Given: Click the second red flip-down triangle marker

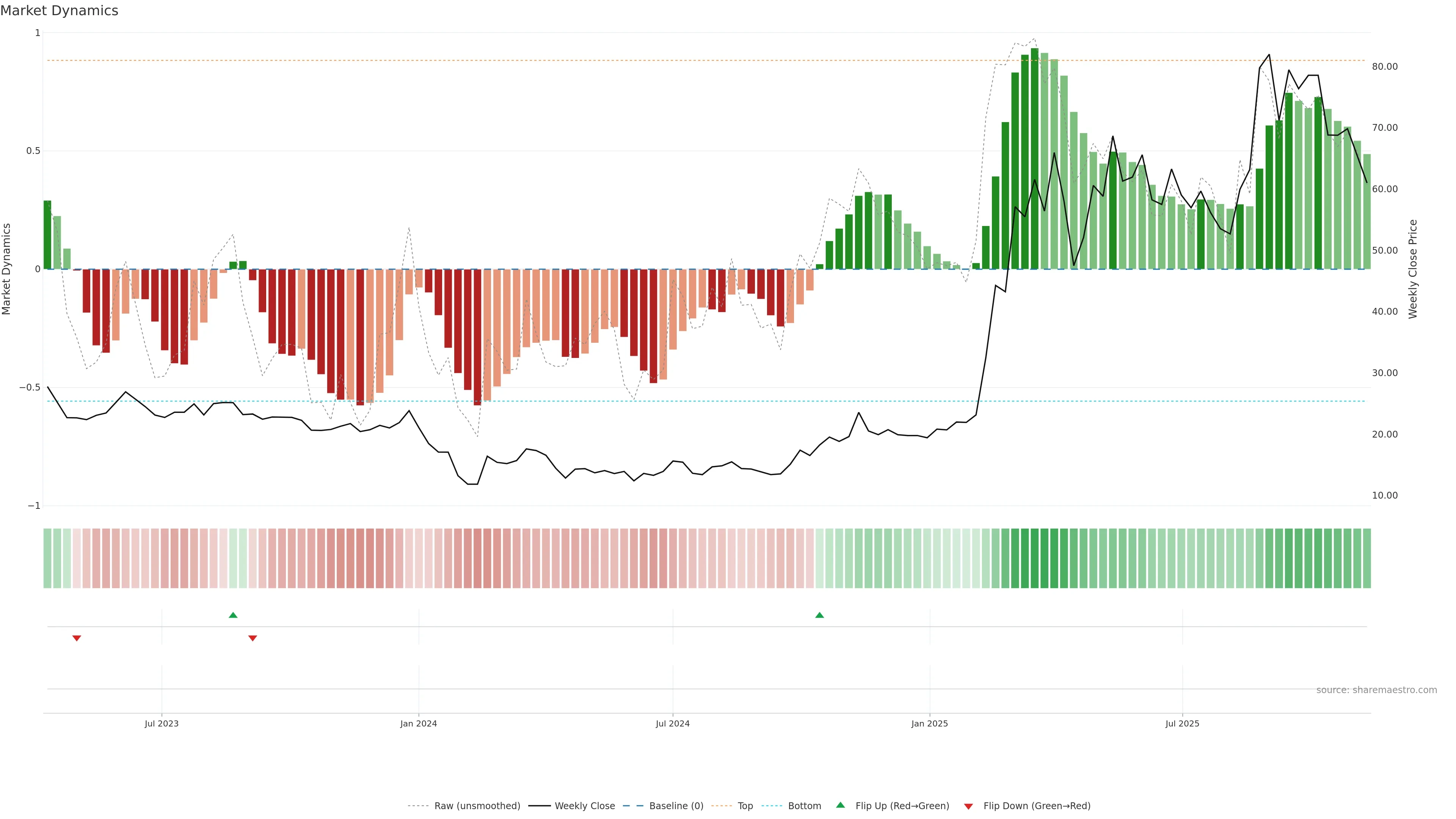Looking at the screenshot, I should coord(253,638).
